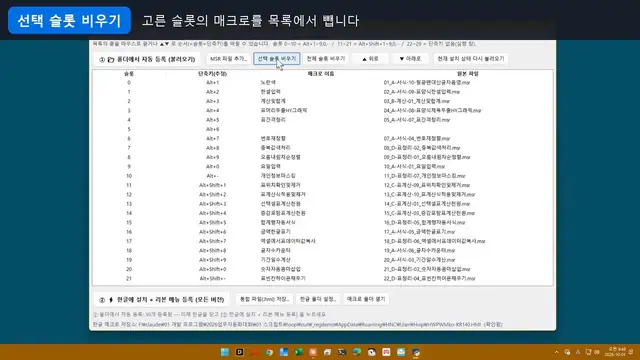Click the '슬롯' column header

click(x=129, y=74)
